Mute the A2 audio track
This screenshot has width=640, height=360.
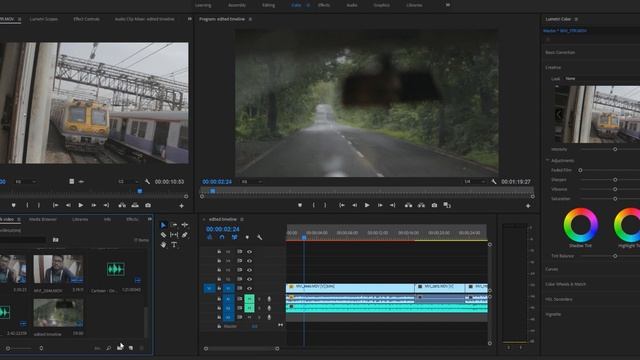point(249,308)
